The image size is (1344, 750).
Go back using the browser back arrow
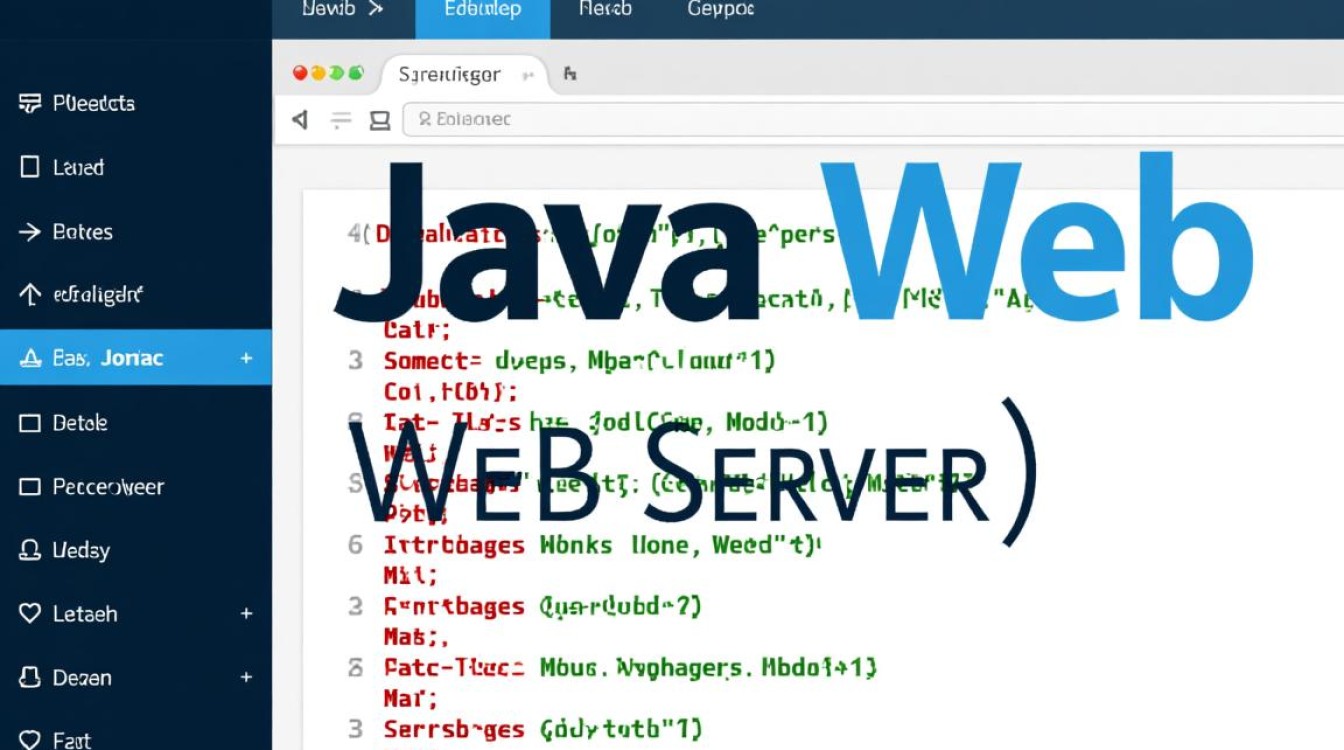click(x=299, y=120)
